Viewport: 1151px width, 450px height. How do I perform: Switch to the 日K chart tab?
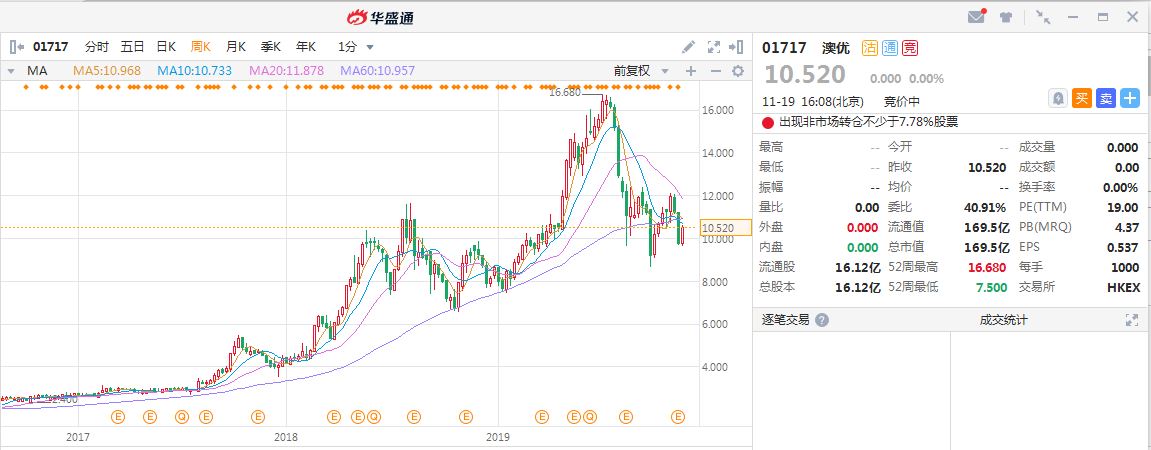[x=166, y=47]
